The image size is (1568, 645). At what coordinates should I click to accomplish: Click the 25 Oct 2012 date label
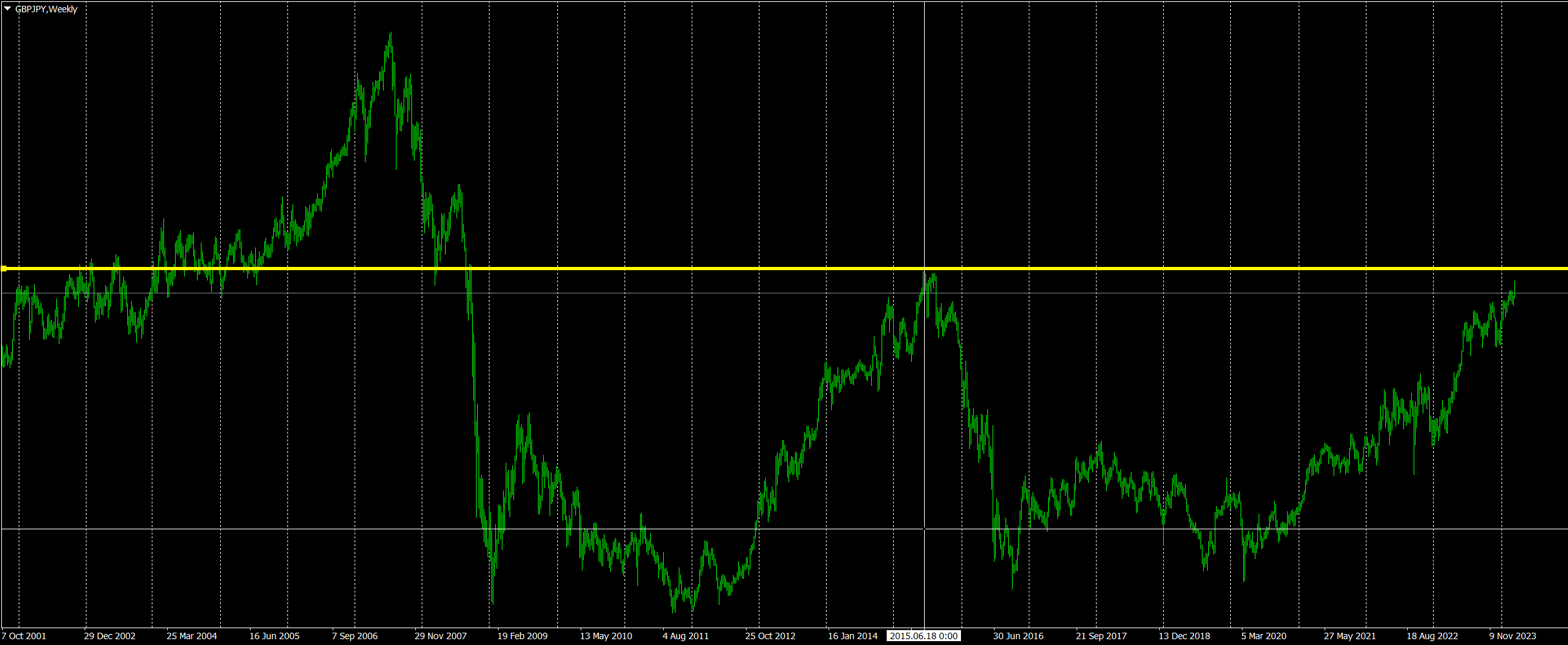[770, 636]
